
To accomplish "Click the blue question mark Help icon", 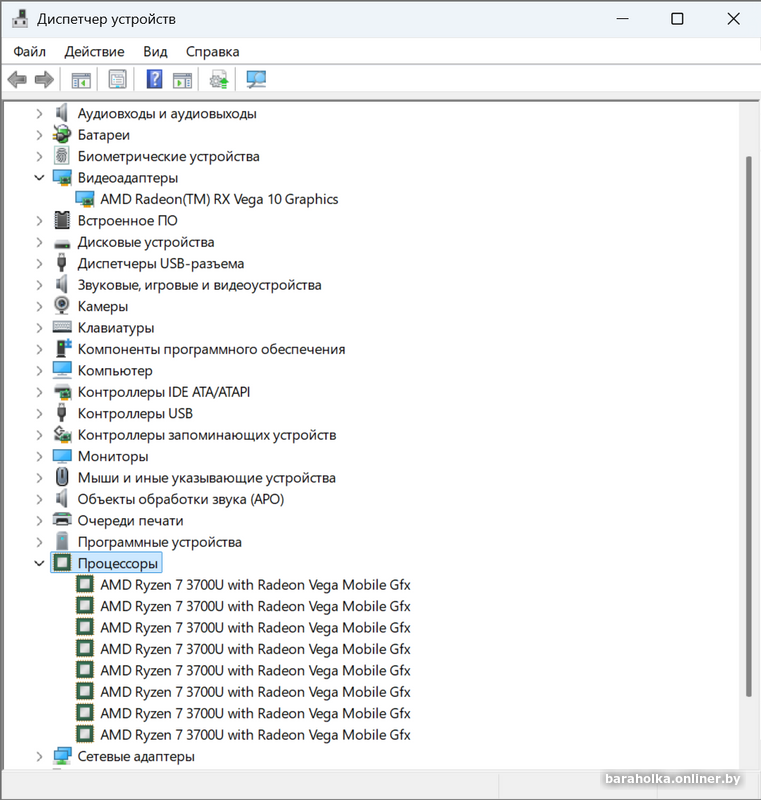I will point(154,80).
